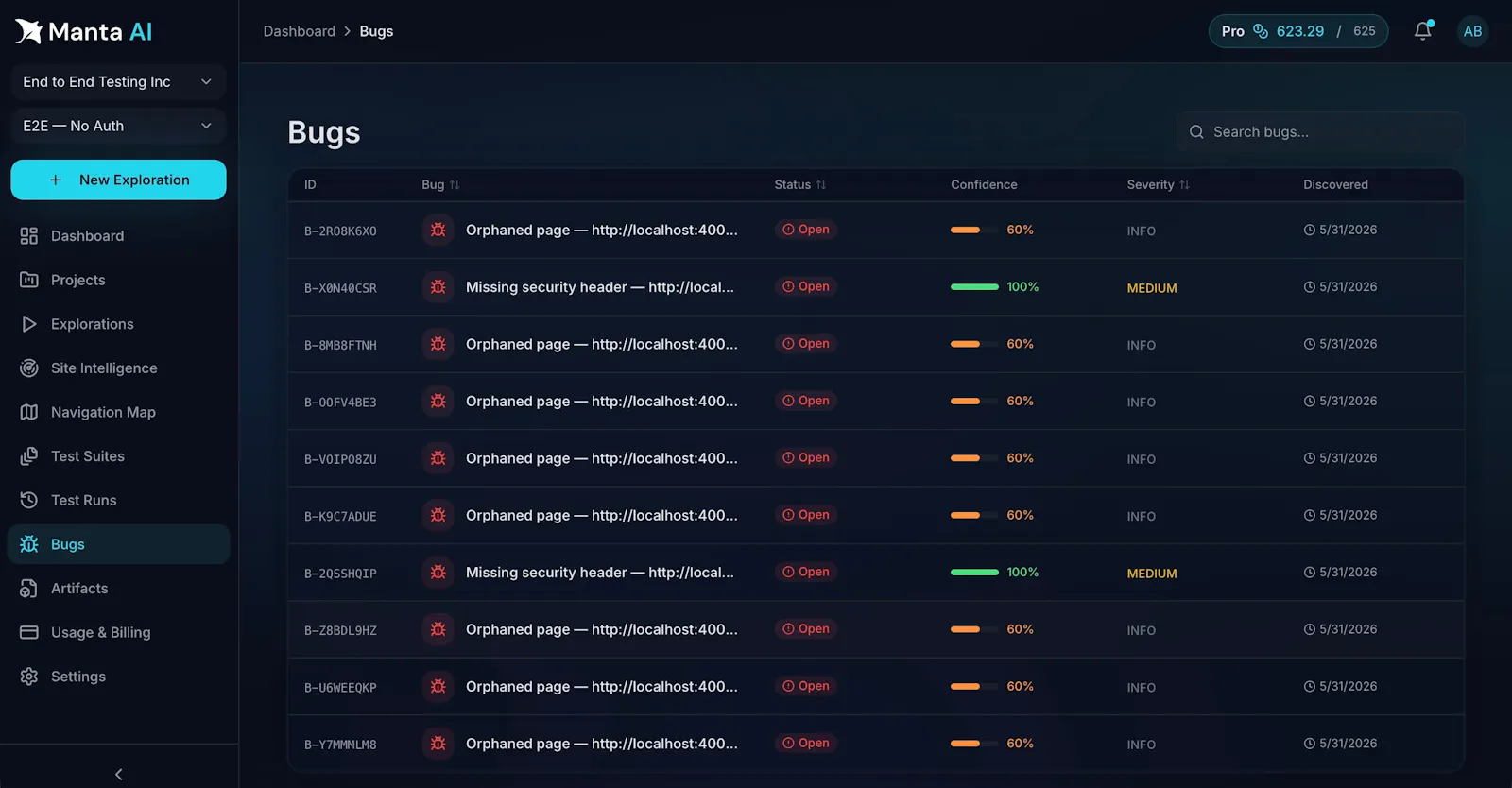Sort the table by Severity column

click(1158, 184)
